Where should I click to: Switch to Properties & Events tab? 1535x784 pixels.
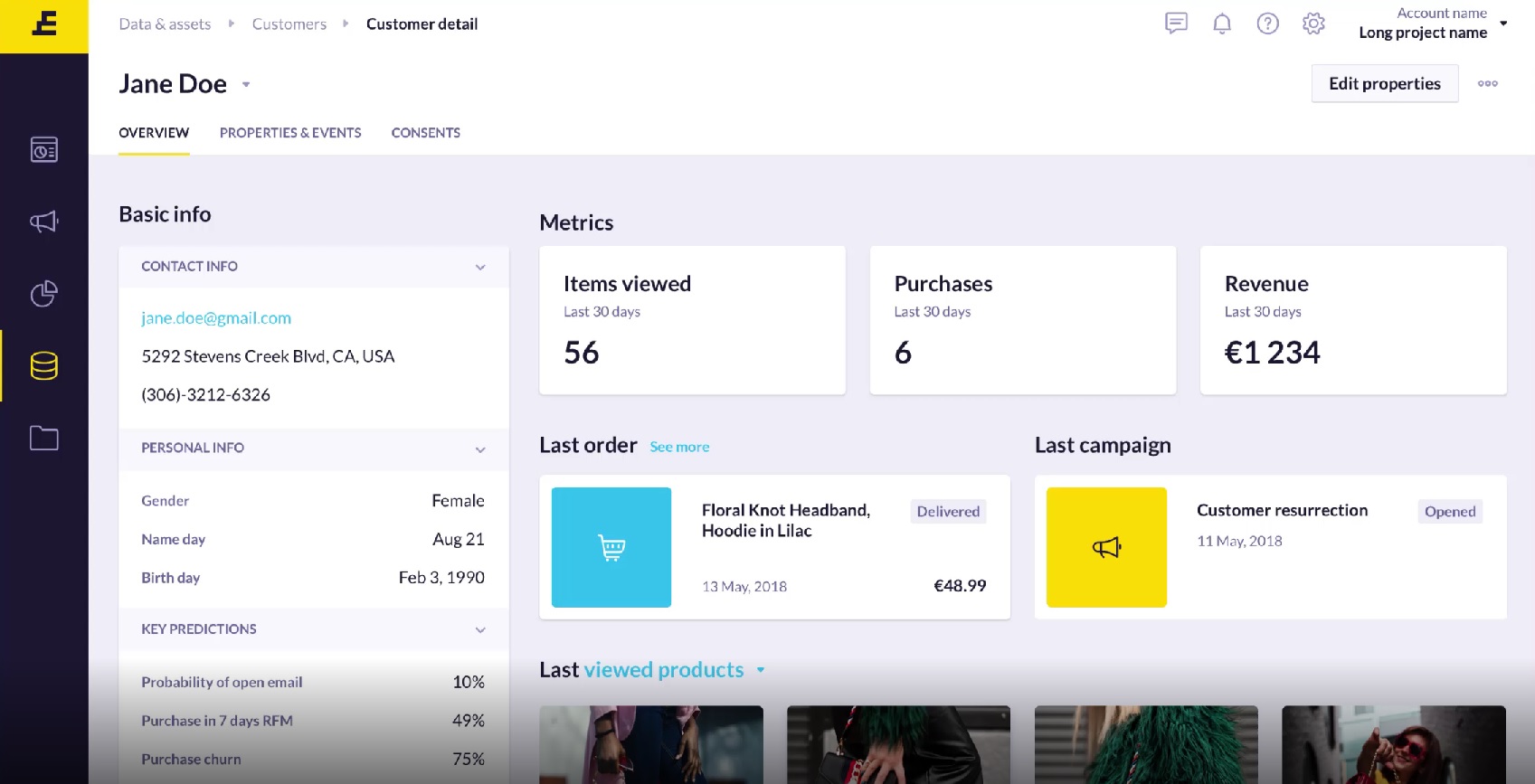pos(290,133)
